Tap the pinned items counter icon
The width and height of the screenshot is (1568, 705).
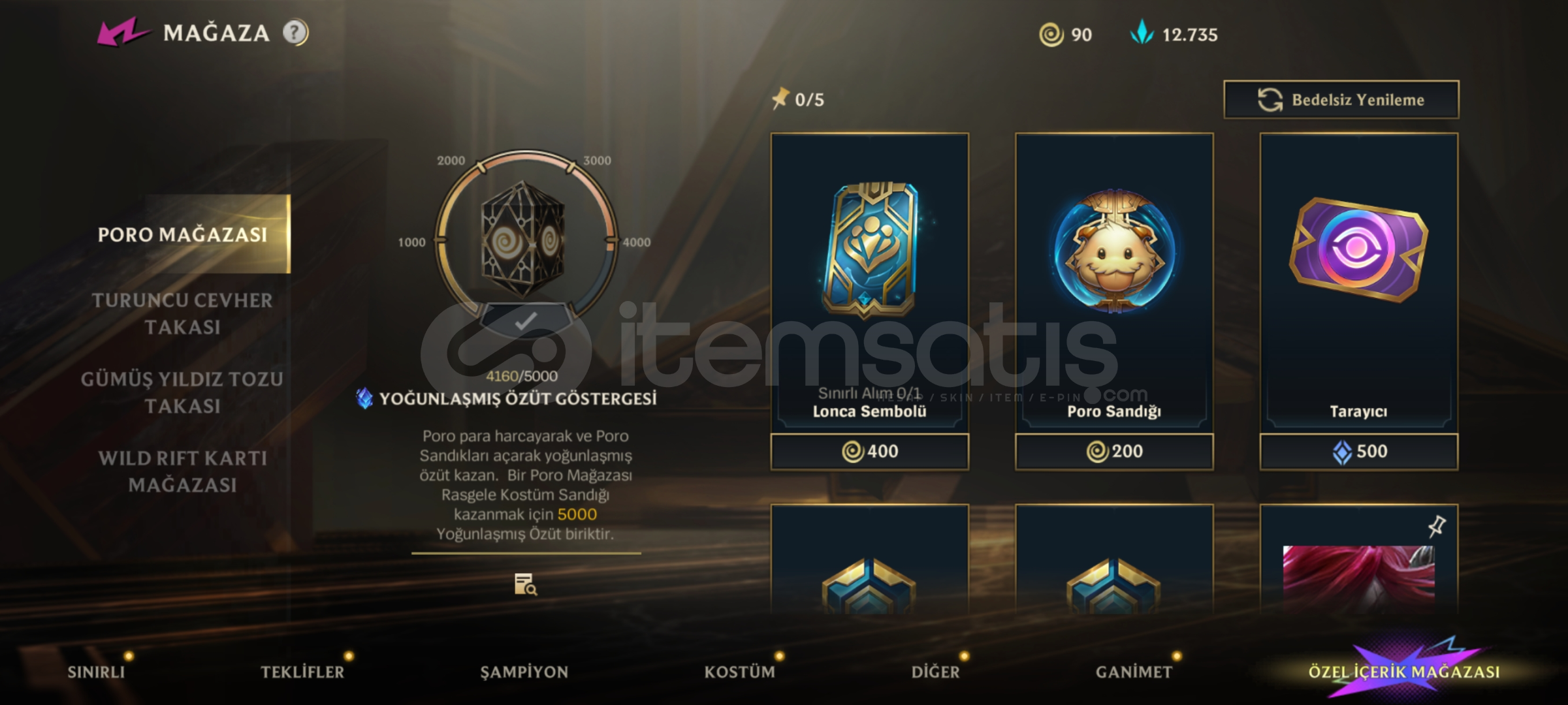point(780,99)
